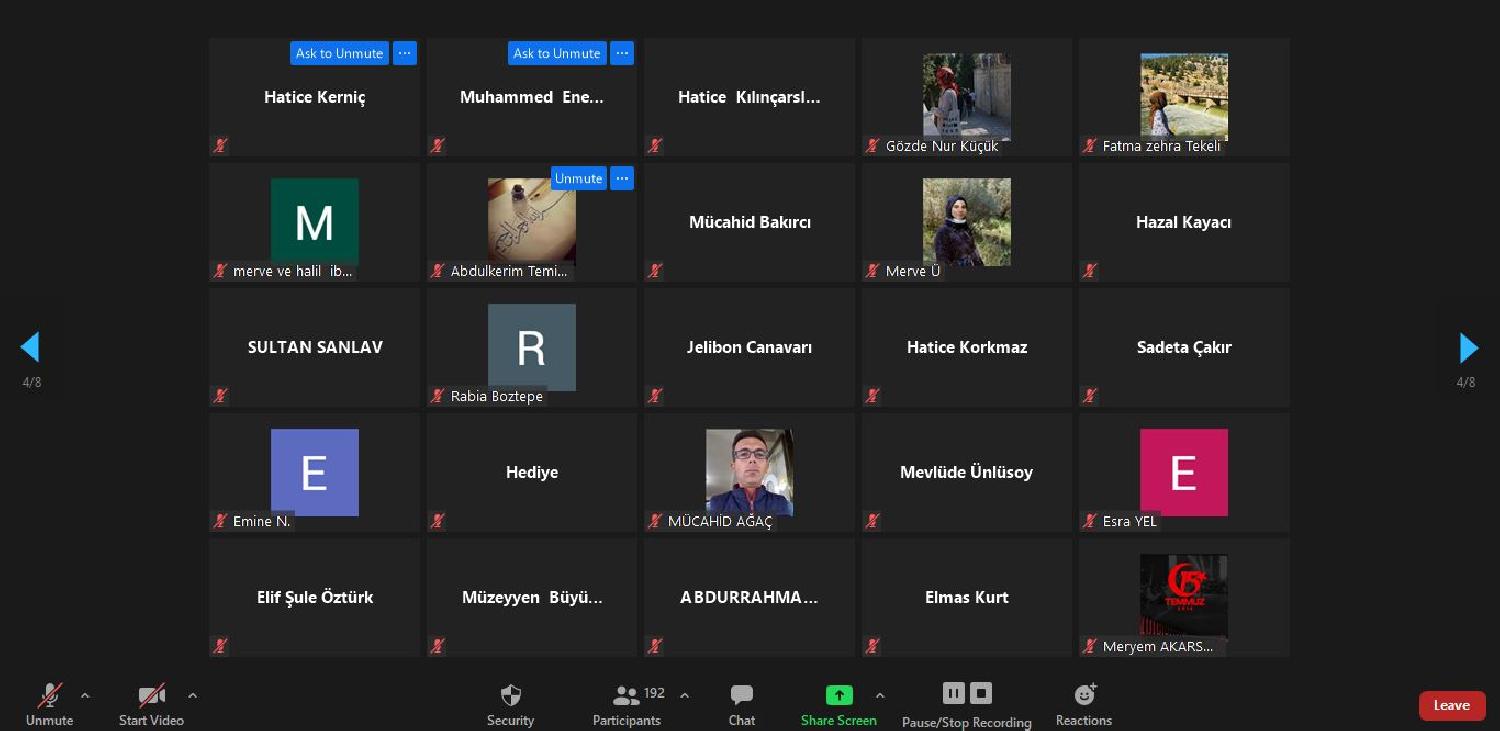Open more options for Muhammed's tile

click(622, 53)
